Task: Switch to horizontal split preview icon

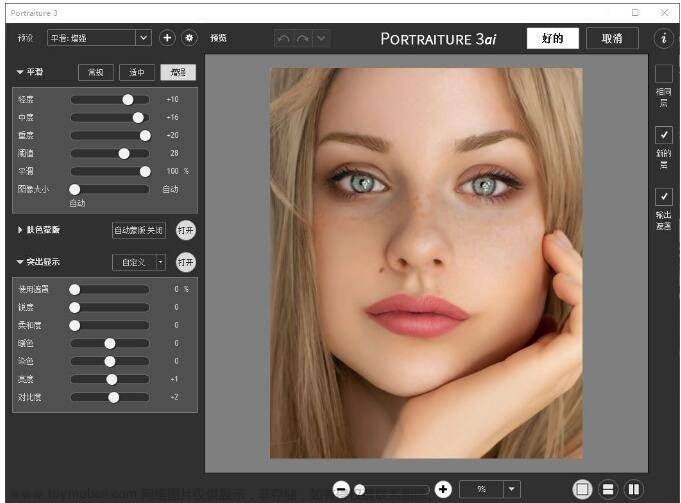Action: tap(608, 490)
